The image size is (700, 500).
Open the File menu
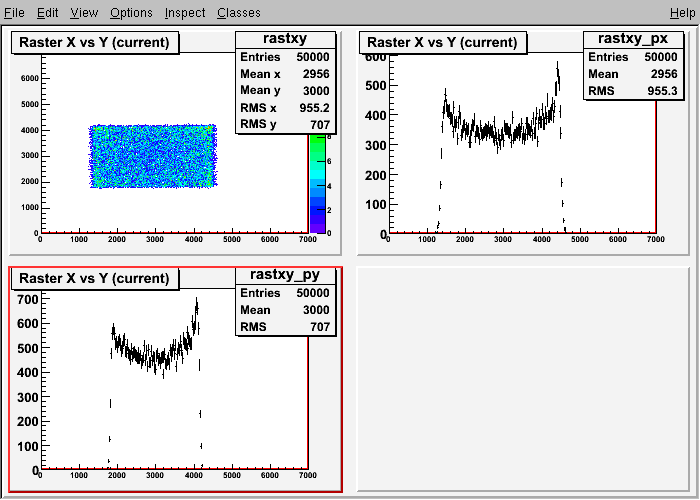click(14, 13)
